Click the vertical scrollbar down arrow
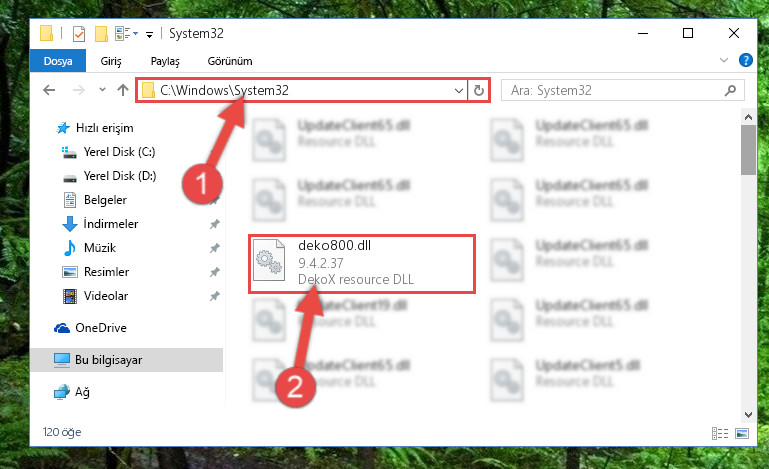Image resolution: width=769 pixels, height=469 pixels. tap(748, 415)
